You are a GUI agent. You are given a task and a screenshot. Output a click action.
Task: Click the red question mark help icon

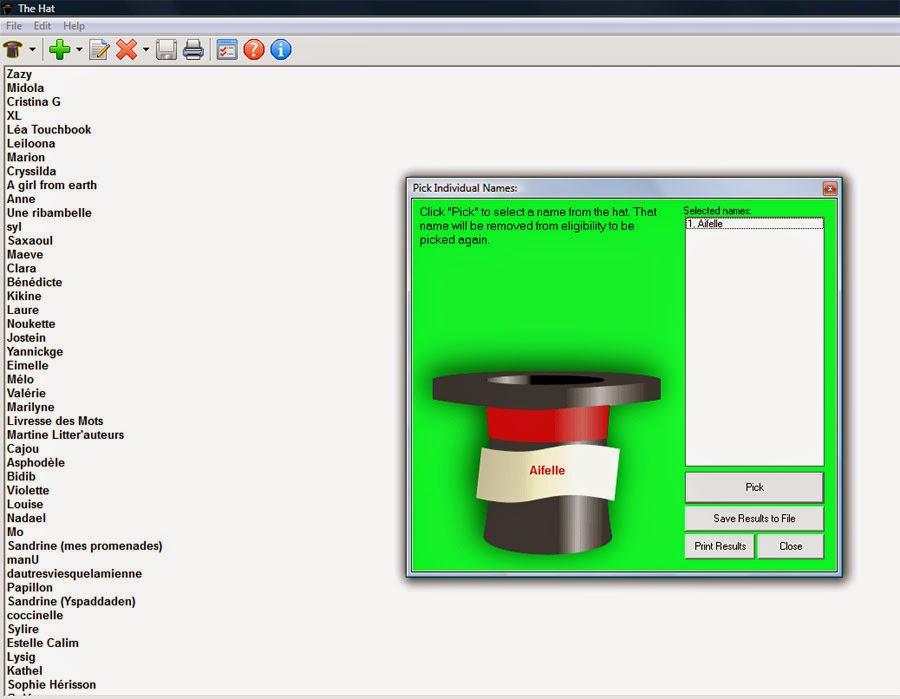pyautogui.click(x=254, y=49)
